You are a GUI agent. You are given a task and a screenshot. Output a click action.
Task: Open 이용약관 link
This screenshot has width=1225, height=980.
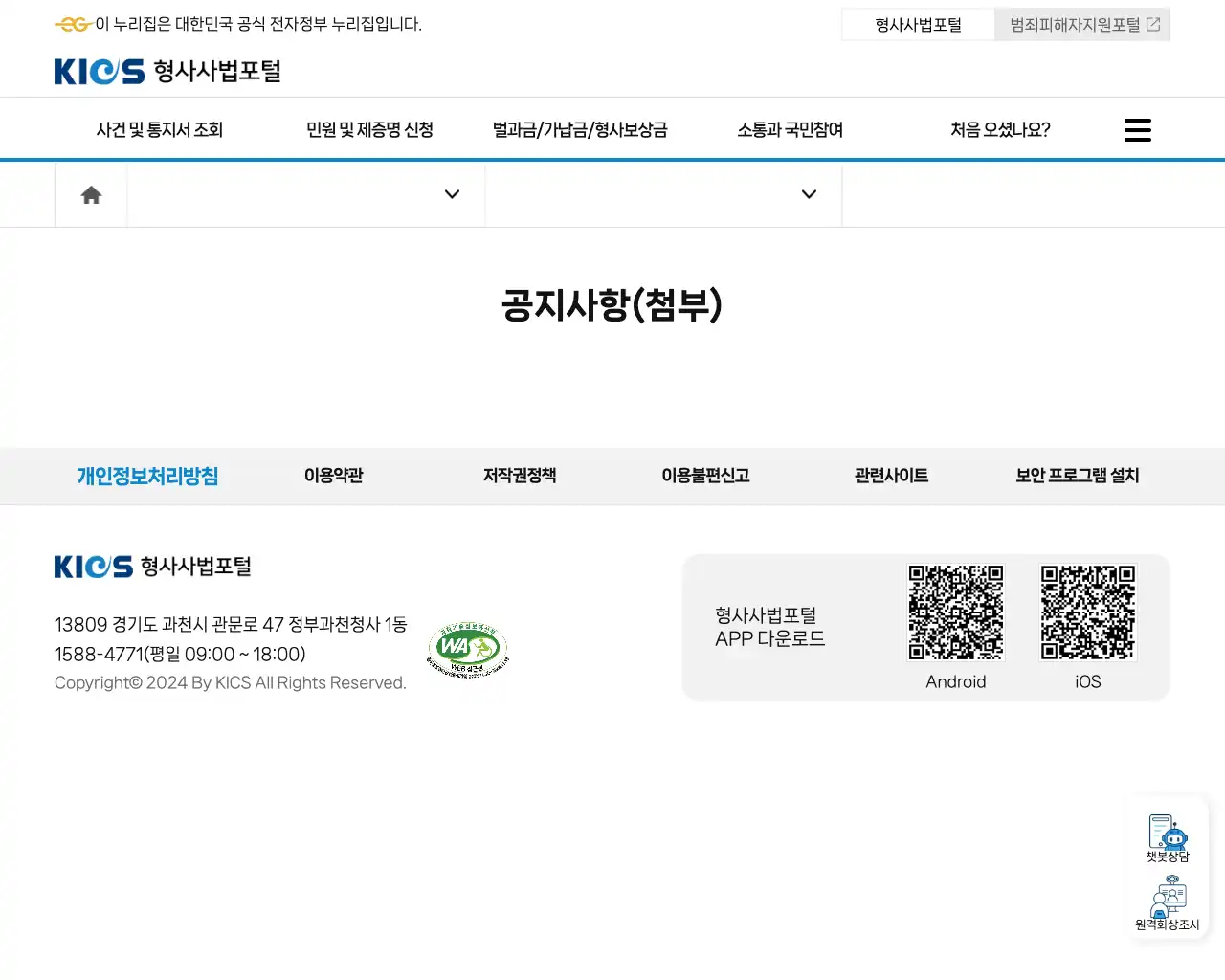coord(334,476)
